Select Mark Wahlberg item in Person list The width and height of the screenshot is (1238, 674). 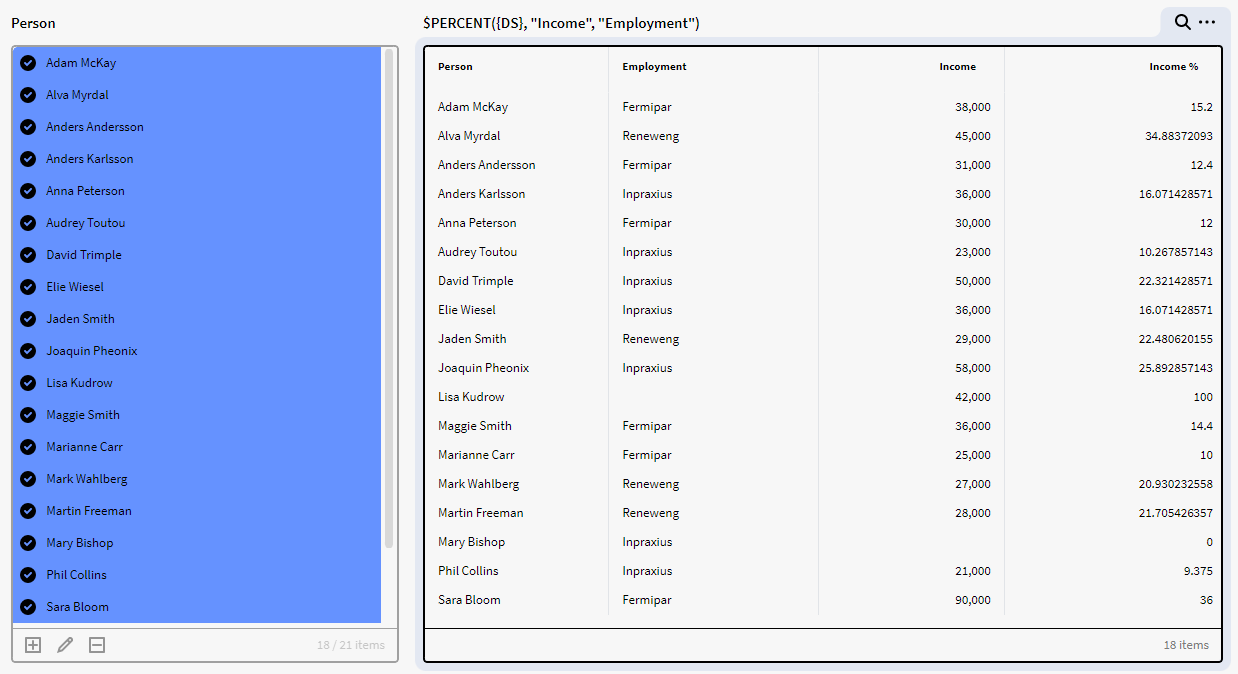coord(87,479)
